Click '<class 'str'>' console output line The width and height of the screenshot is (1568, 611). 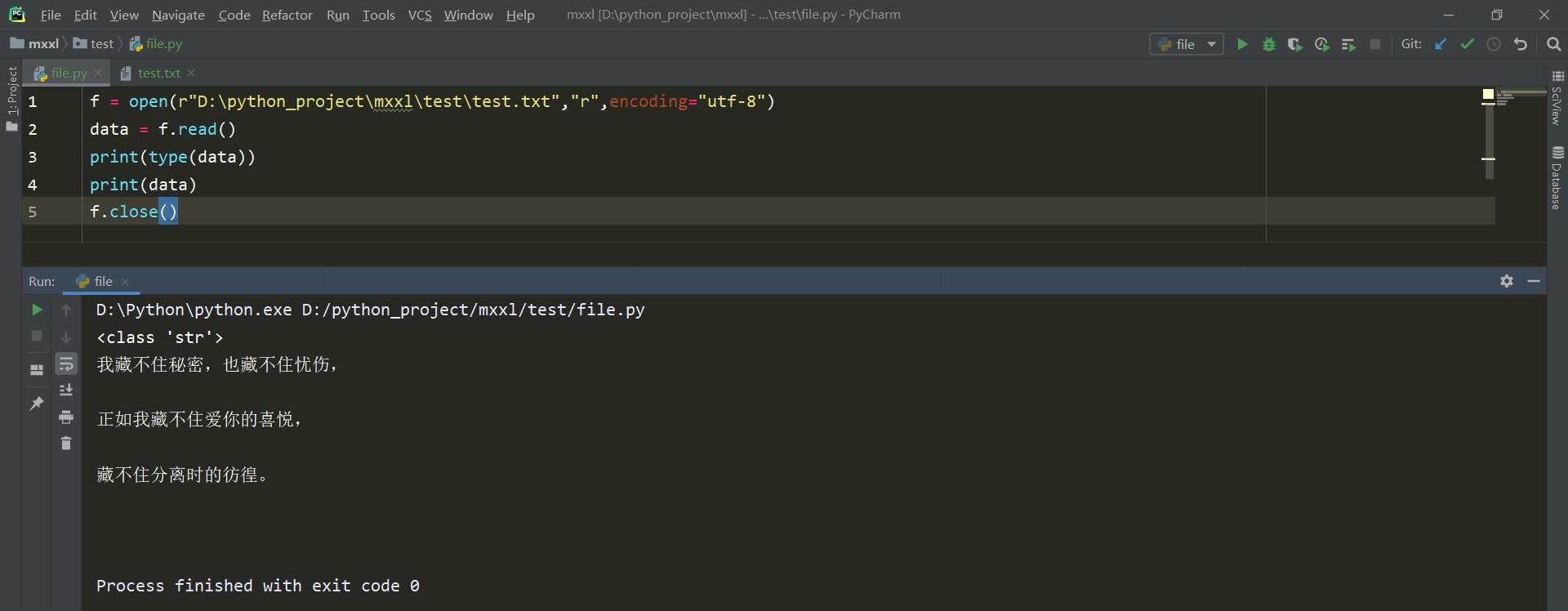tap(159, 337)
